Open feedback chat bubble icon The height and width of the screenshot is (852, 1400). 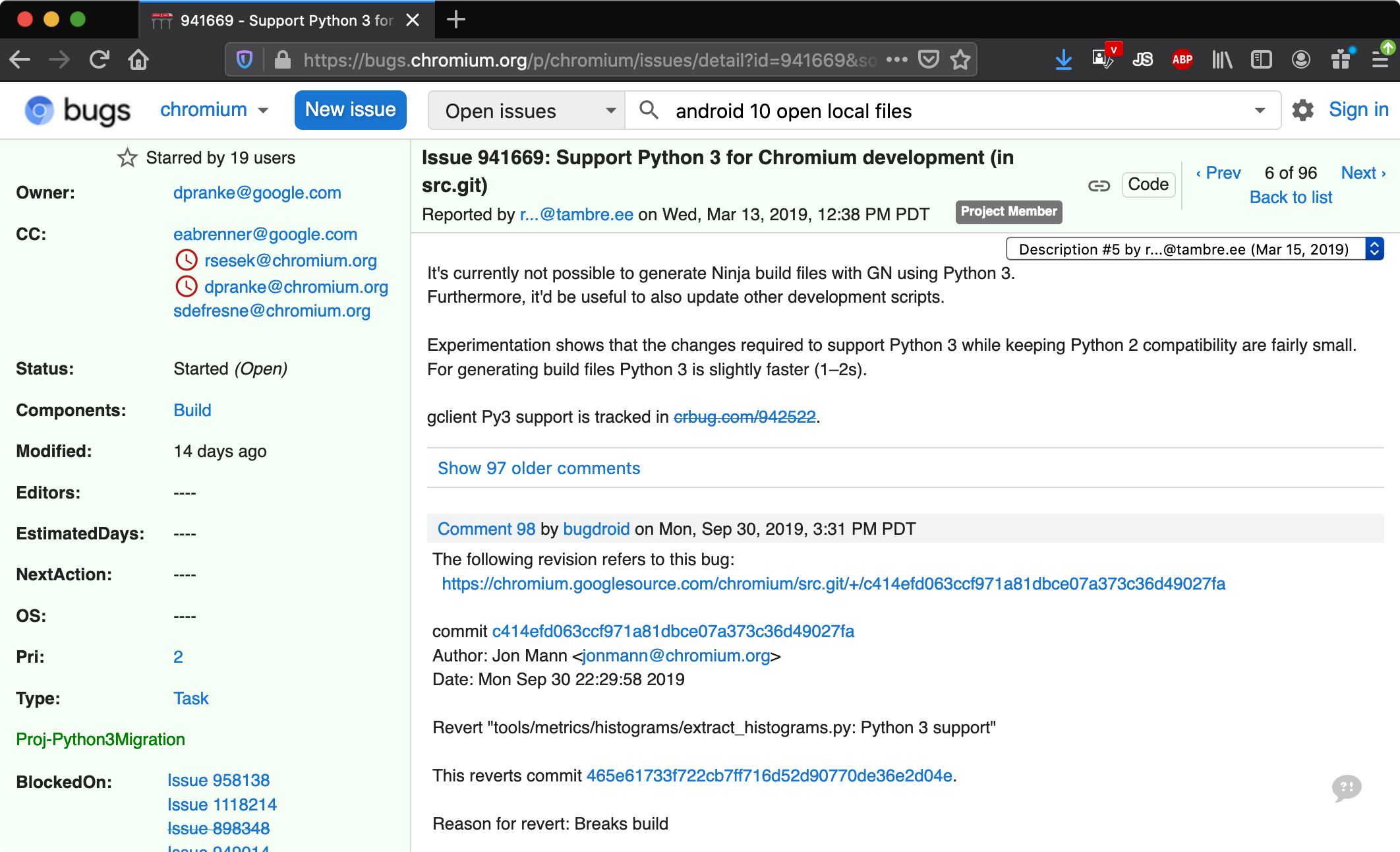1346,787
